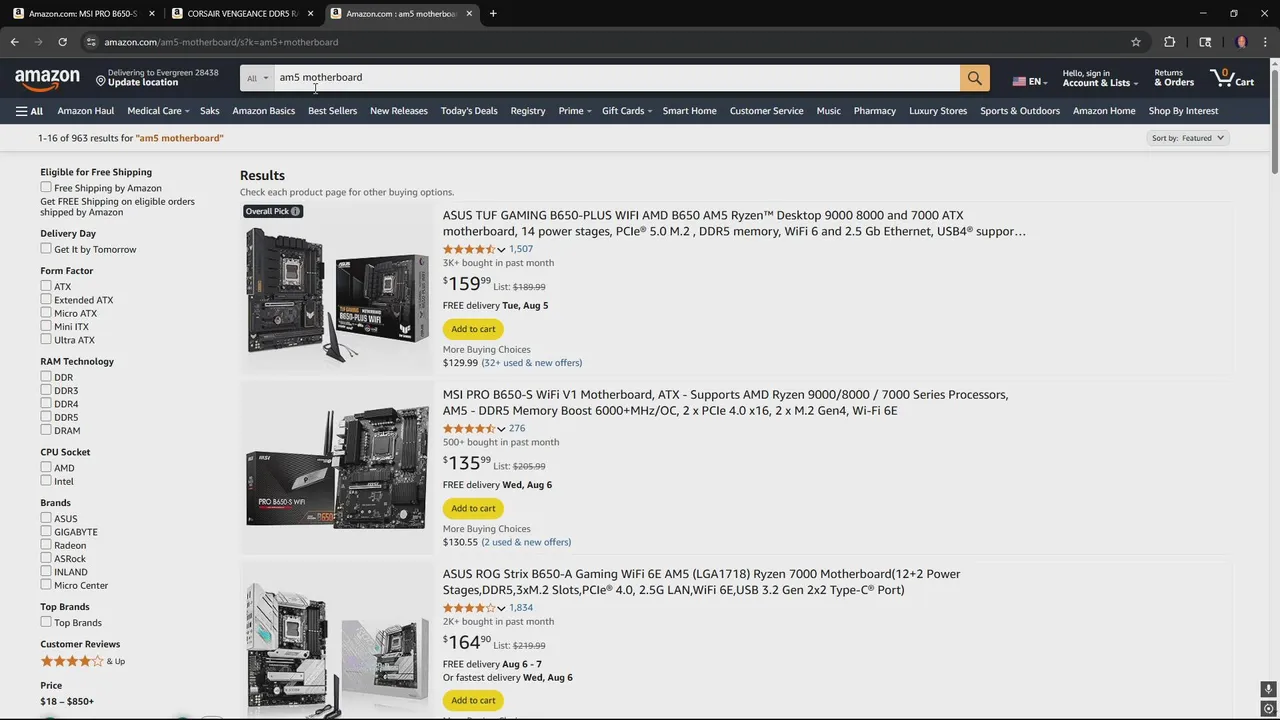Open Amazon Basics in nav bar

coord(263,111)
